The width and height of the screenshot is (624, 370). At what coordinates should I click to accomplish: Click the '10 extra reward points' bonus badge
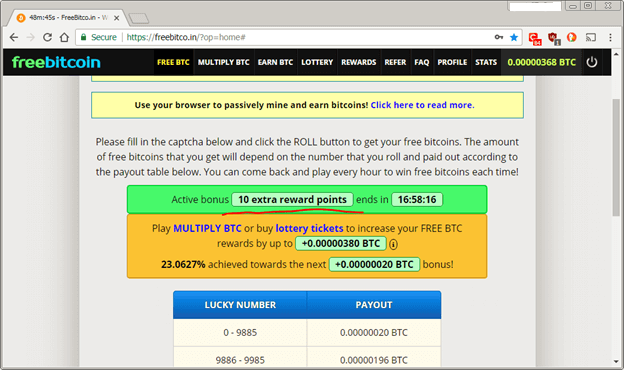292,199
